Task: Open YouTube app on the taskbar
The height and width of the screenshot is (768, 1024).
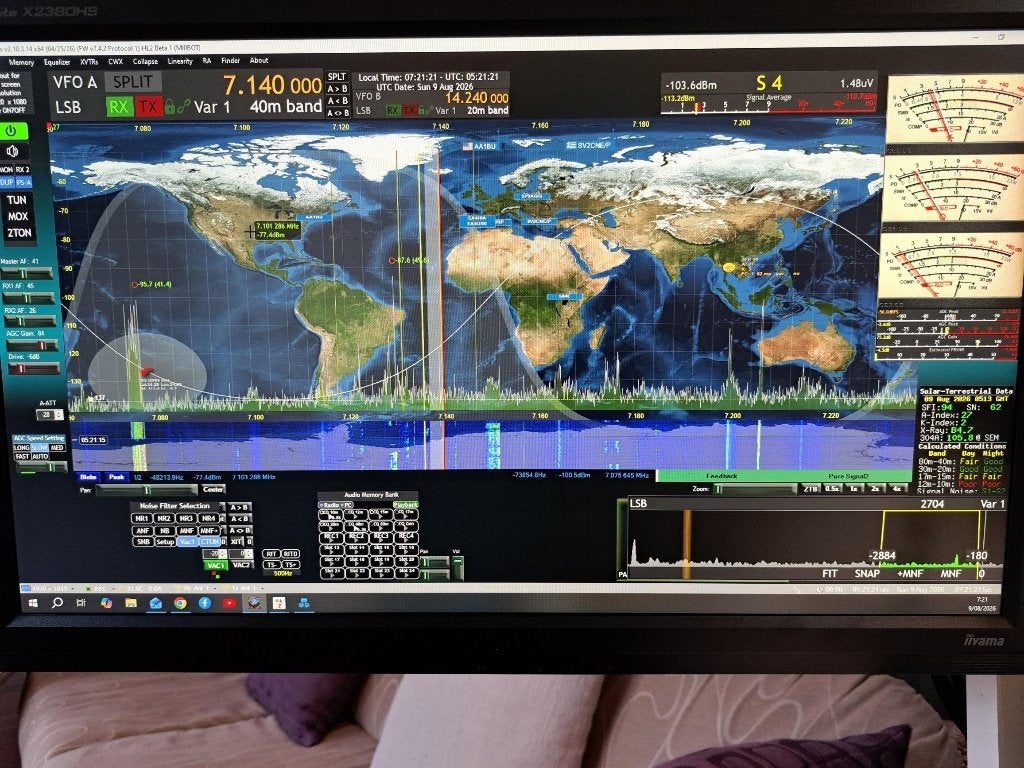Action: tap(229, 603)
